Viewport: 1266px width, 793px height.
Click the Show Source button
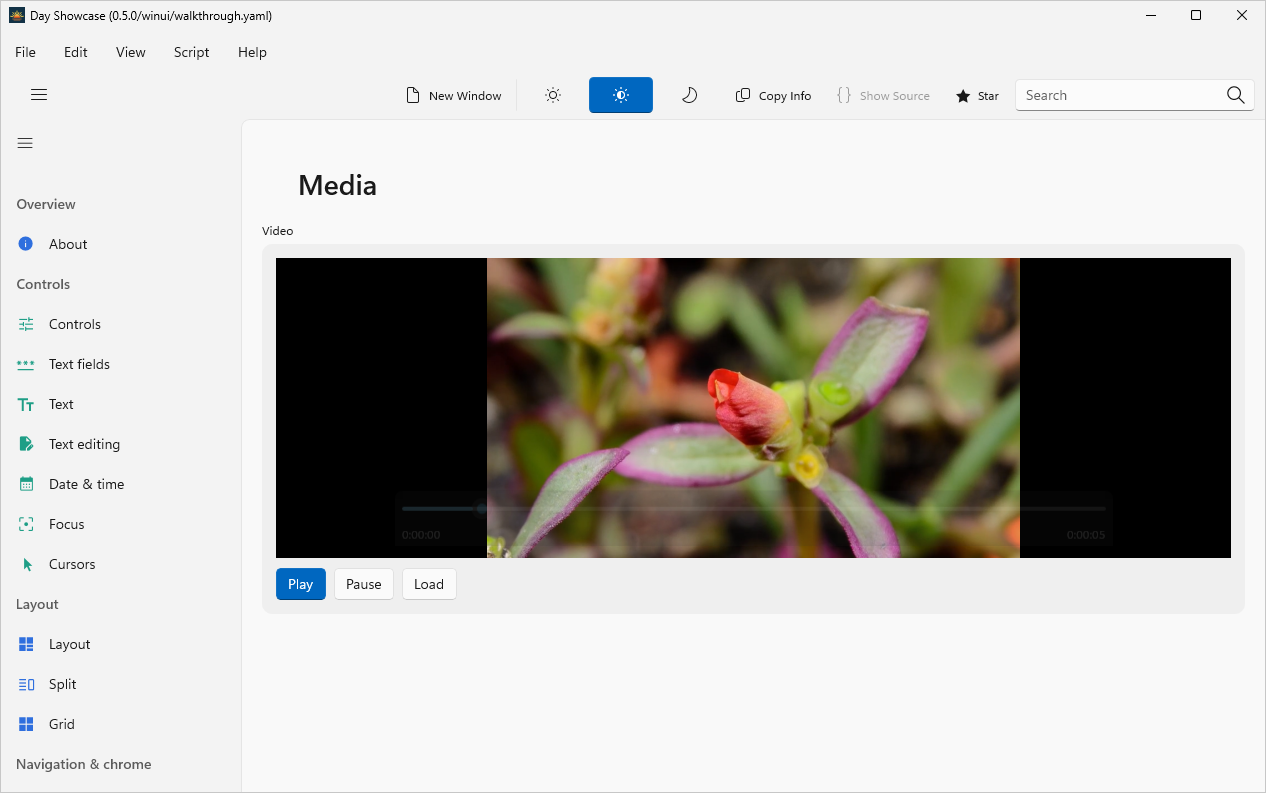coord(883,96)
